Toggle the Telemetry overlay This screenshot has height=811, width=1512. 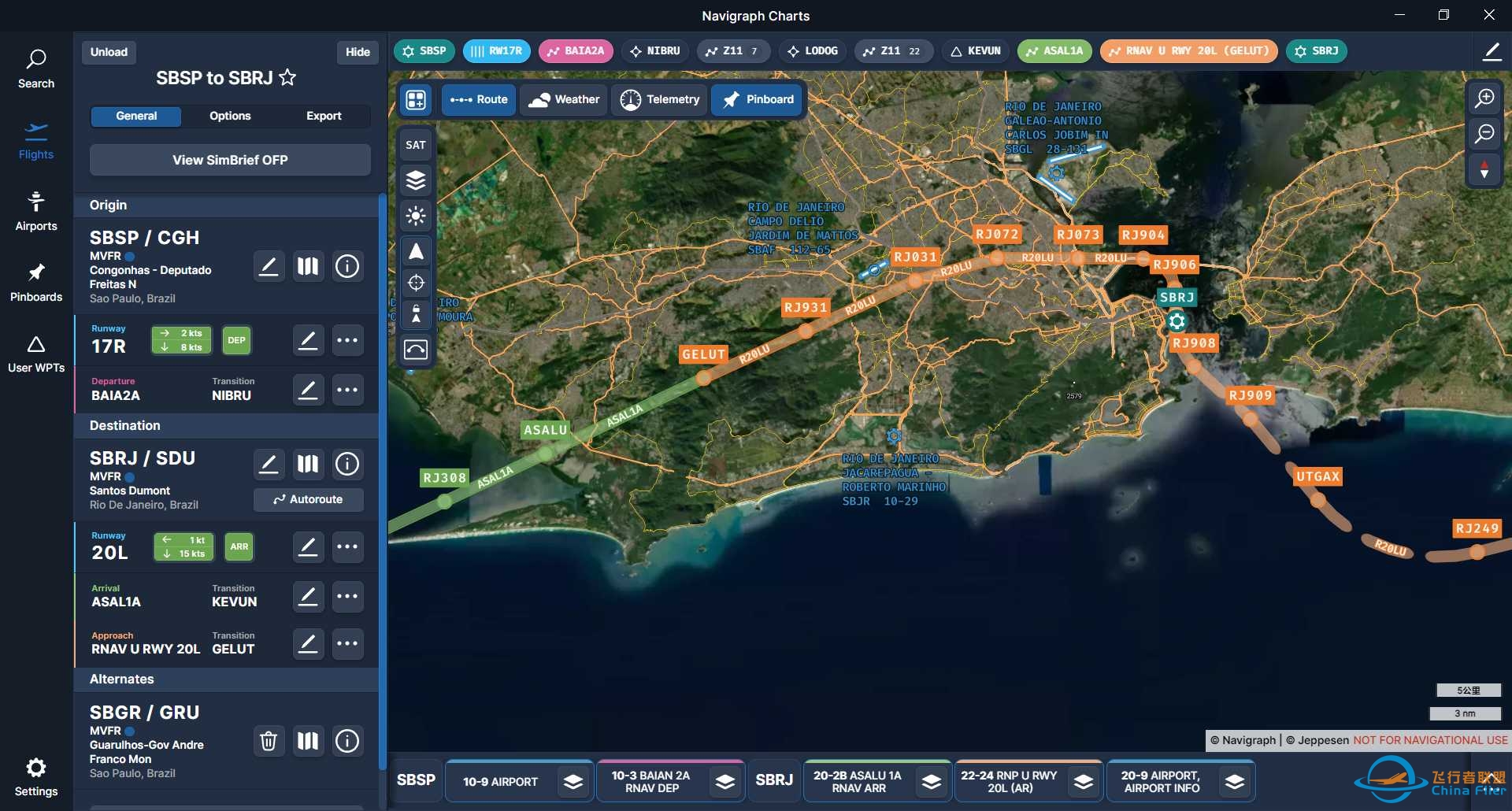660,100
